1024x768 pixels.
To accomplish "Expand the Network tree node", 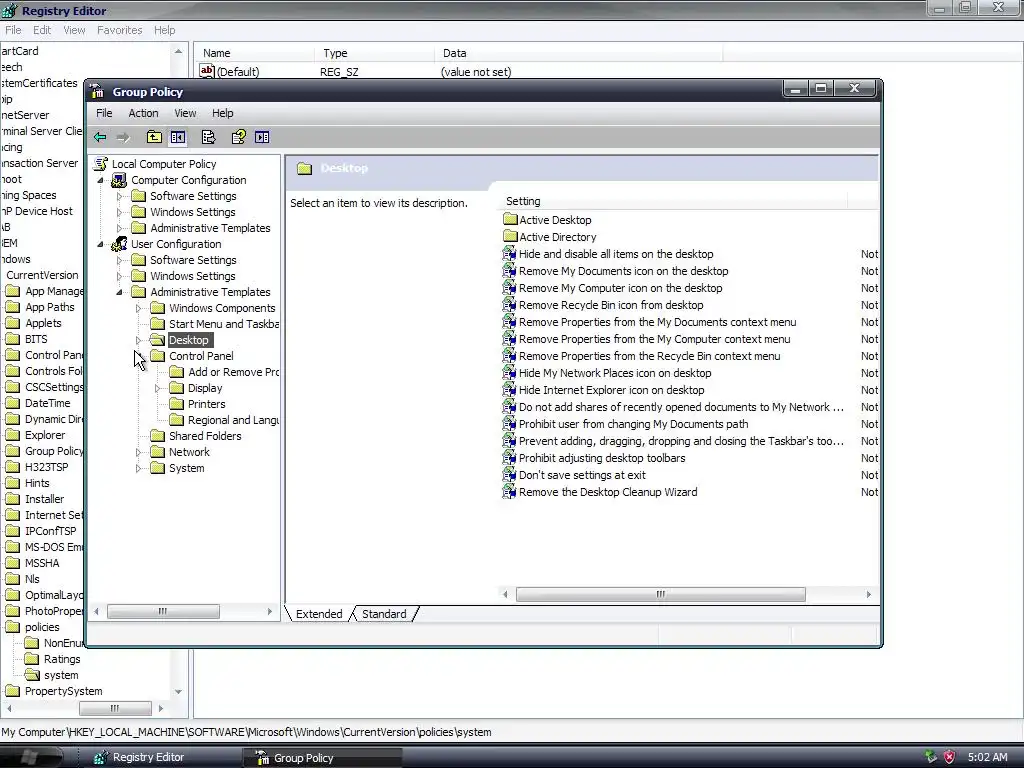I will (x=138, y=452).
